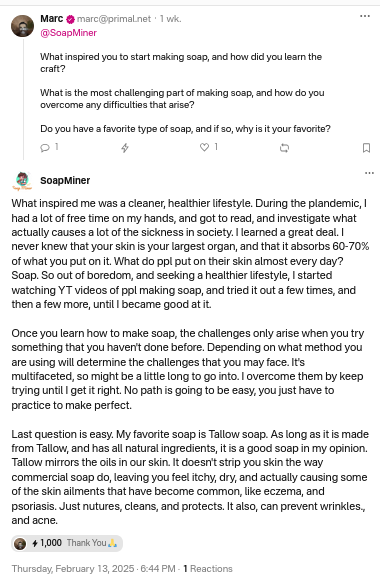Click the zap lightning icon on Marc's post

click(125, 148)
